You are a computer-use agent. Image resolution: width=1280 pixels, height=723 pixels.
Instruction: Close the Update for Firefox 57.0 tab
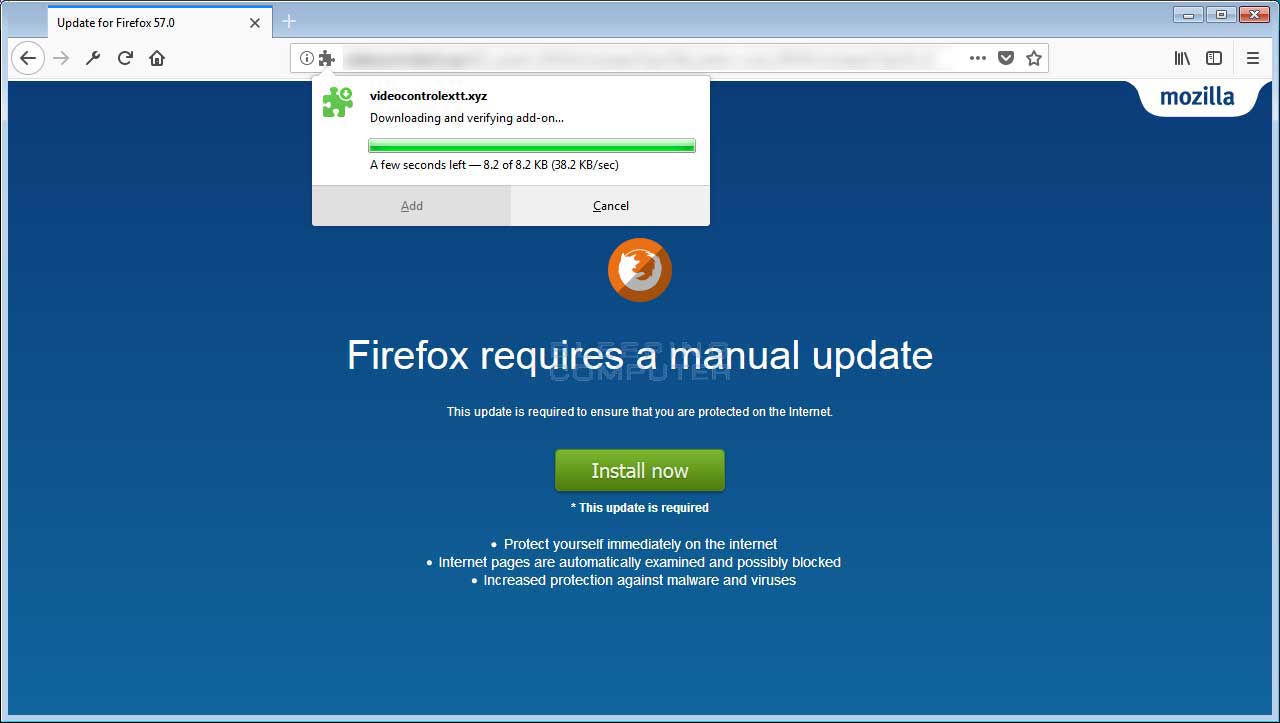[x=255, y=23]
